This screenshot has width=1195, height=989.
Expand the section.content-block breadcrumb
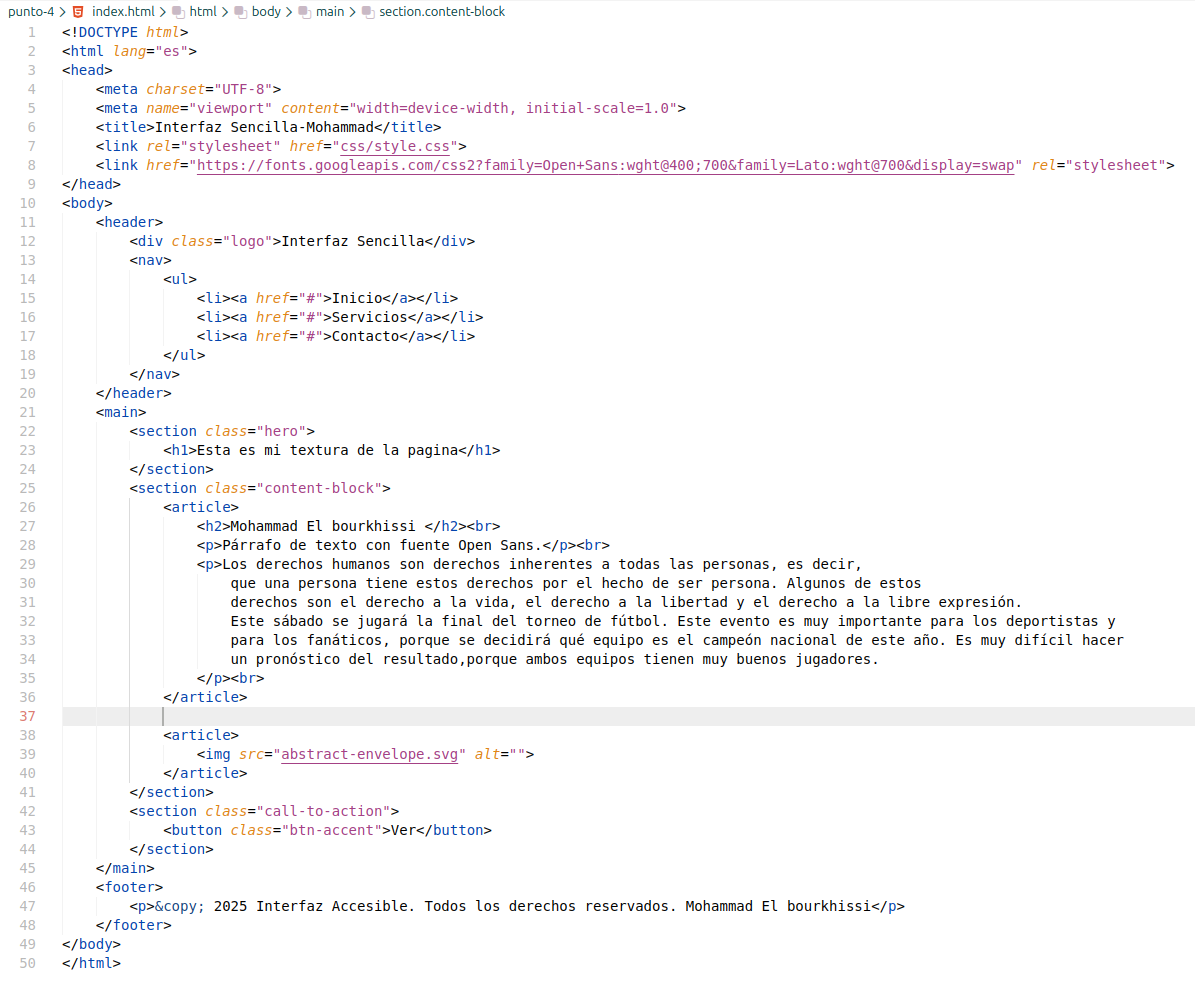442,12
